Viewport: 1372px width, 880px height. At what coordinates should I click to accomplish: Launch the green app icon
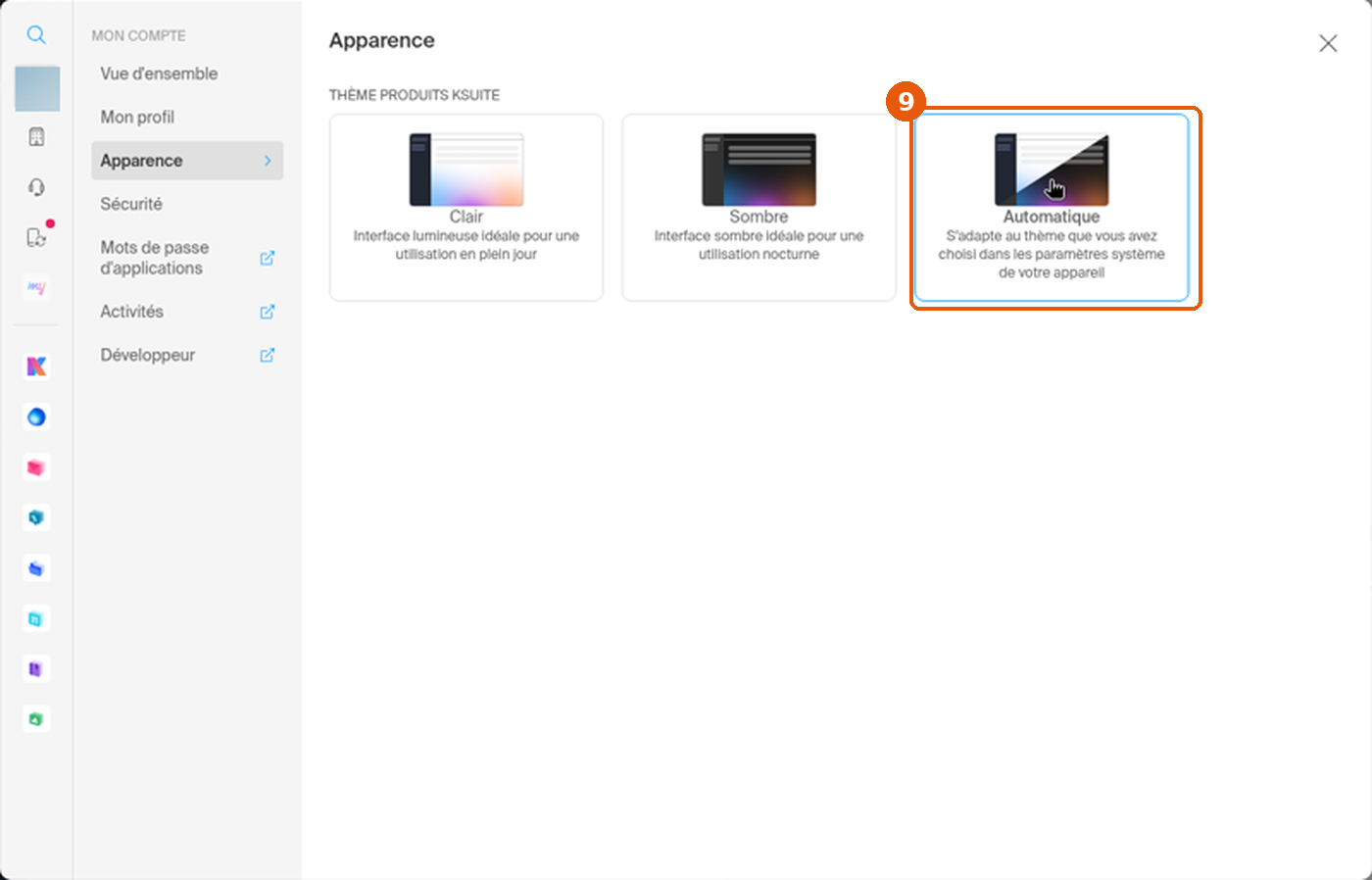point(36,719)
